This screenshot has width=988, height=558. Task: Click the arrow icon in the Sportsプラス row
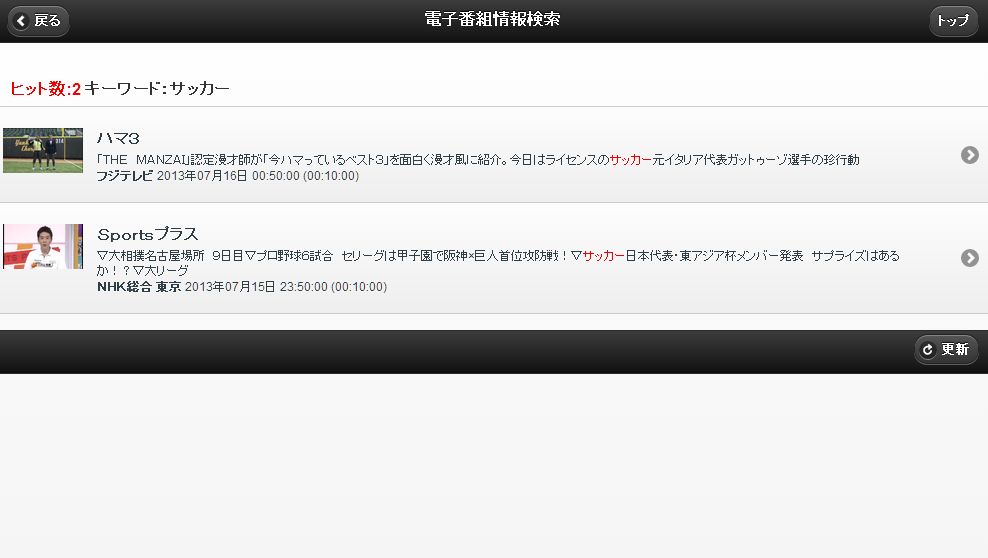pyautogui.click(x=970, y=258)
